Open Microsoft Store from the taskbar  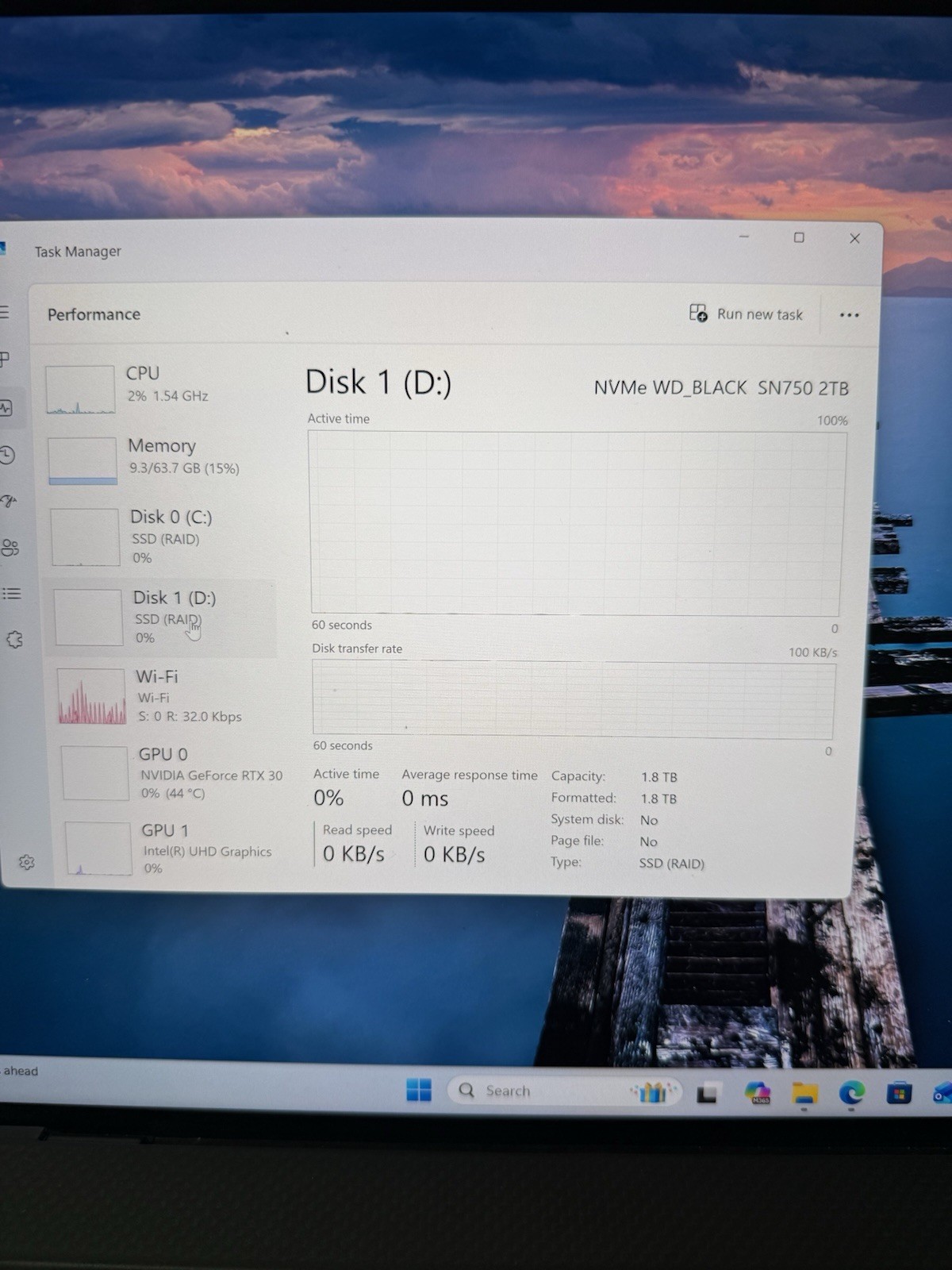899,1094
